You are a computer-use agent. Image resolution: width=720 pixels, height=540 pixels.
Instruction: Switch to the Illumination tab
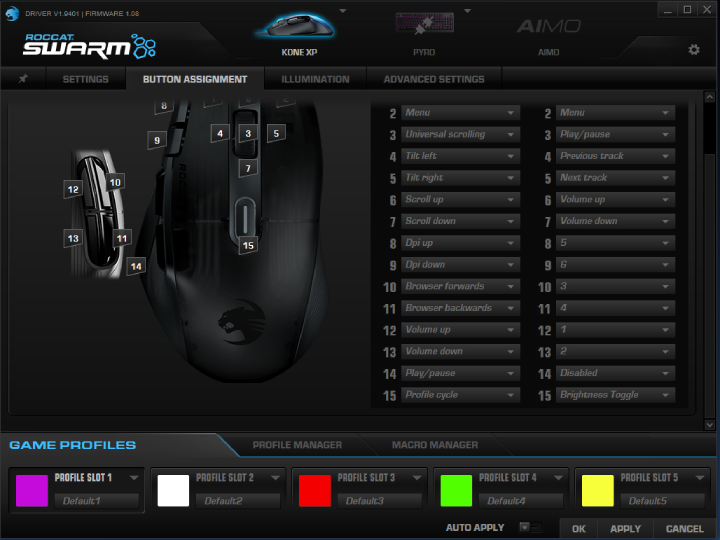[x=315, y=79]
